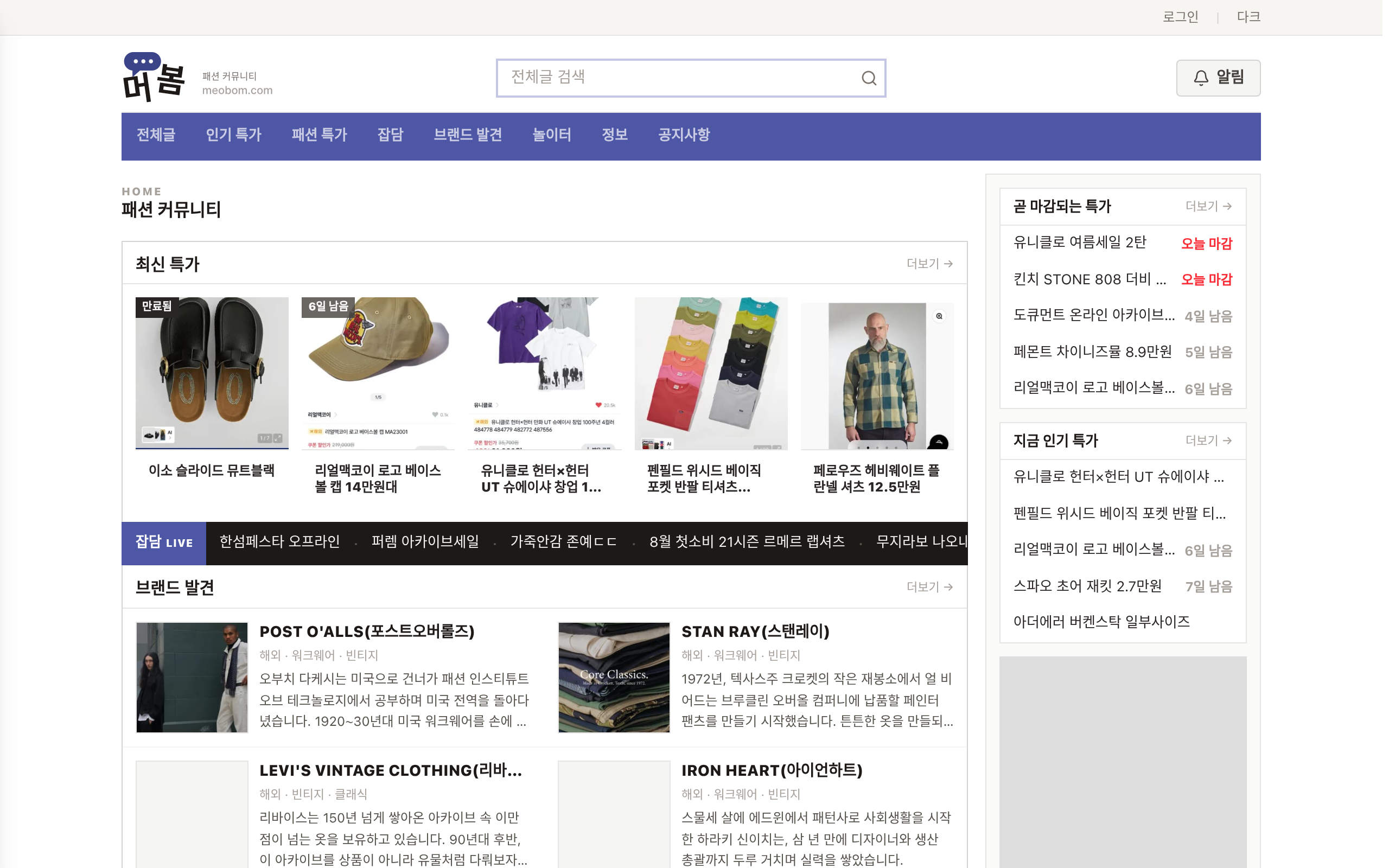Click 더보기 in 곧 마감되는 특가
Image resolution: width=1389 pixels, height=868 pixels.
(1214, 207)
